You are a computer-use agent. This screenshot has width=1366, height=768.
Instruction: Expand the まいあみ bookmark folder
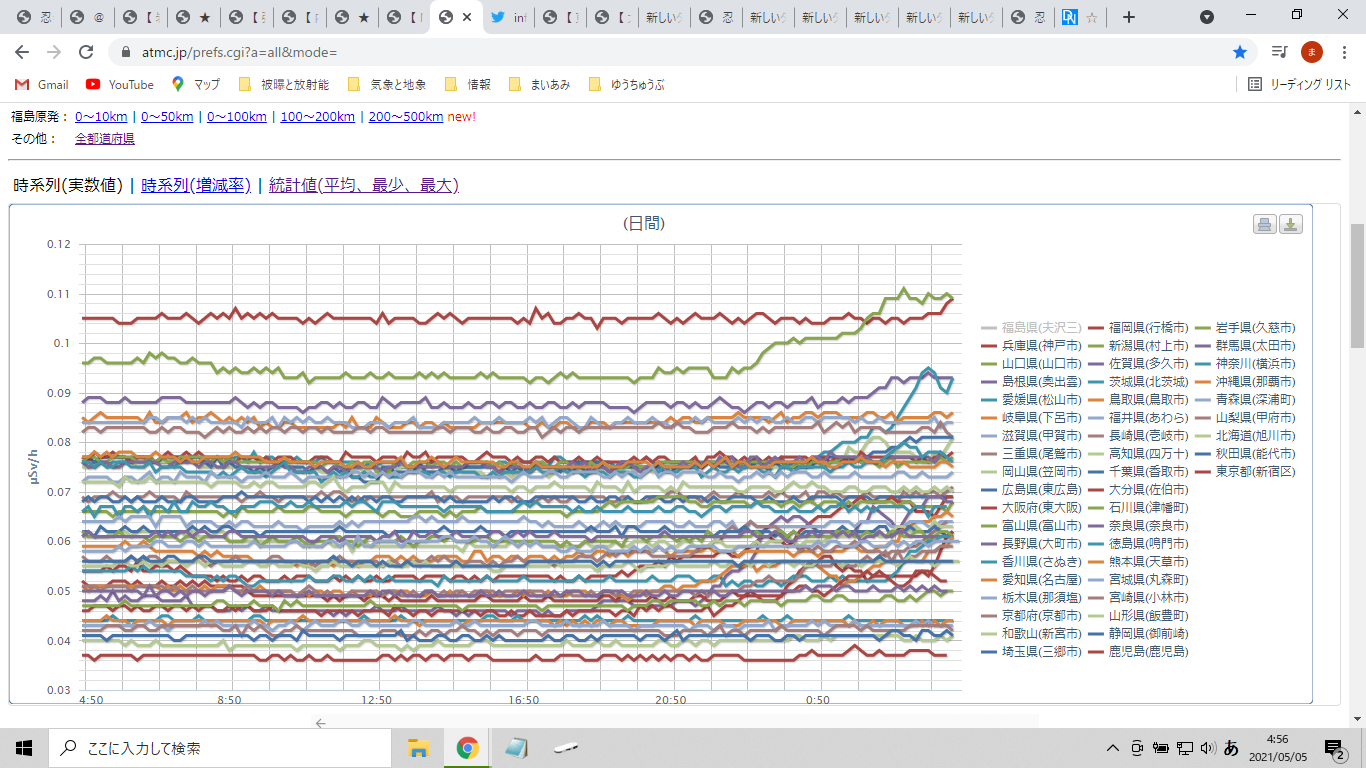(540, 85)
